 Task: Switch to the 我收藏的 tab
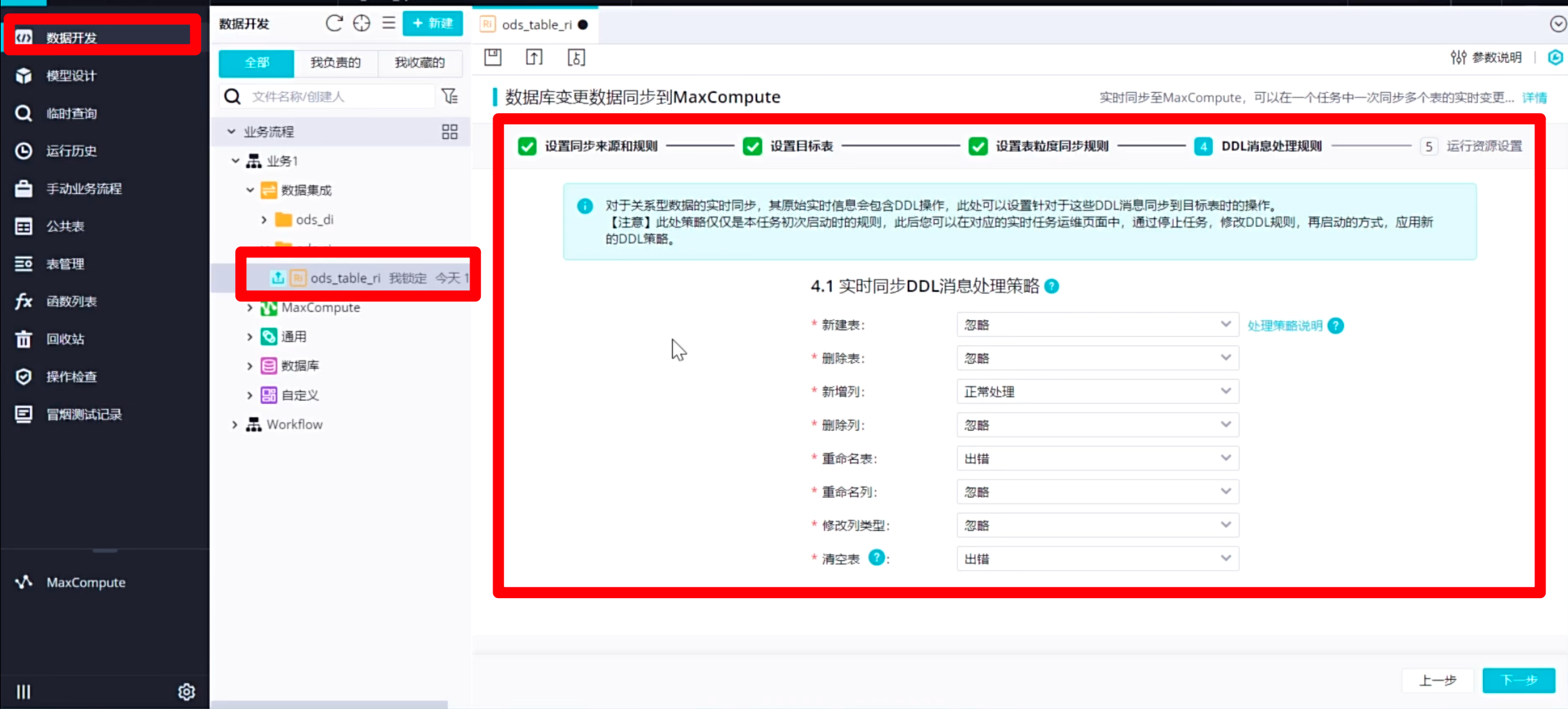coord(420,63)
